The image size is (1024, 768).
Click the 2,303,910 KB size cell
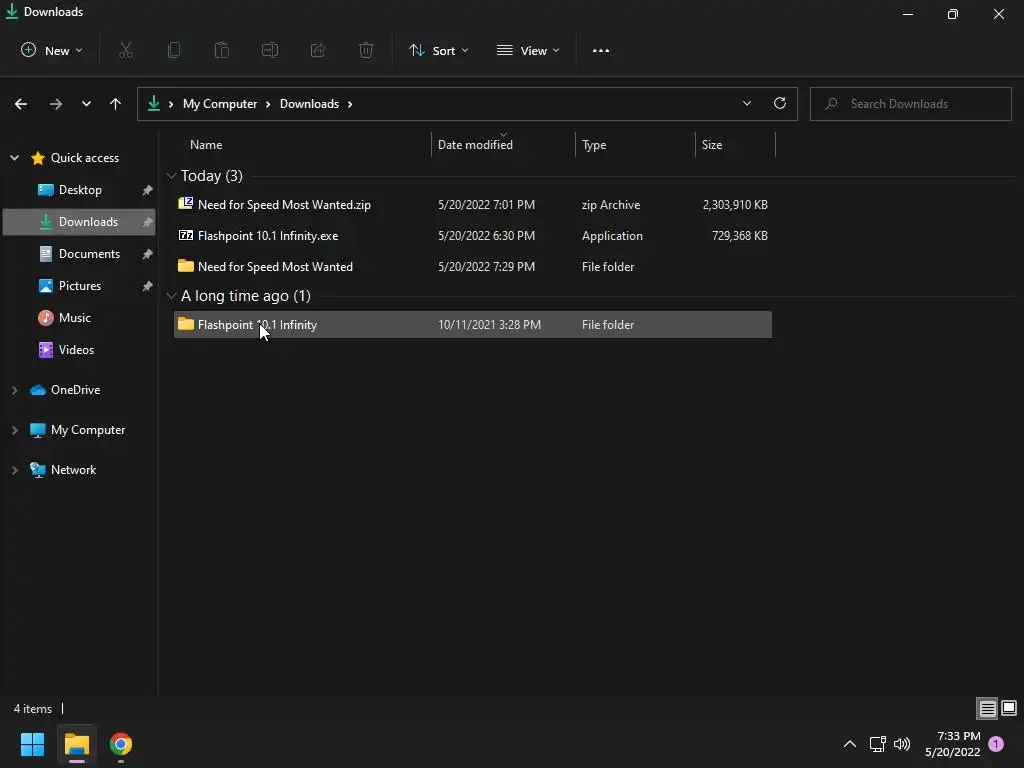coord(735,204)
